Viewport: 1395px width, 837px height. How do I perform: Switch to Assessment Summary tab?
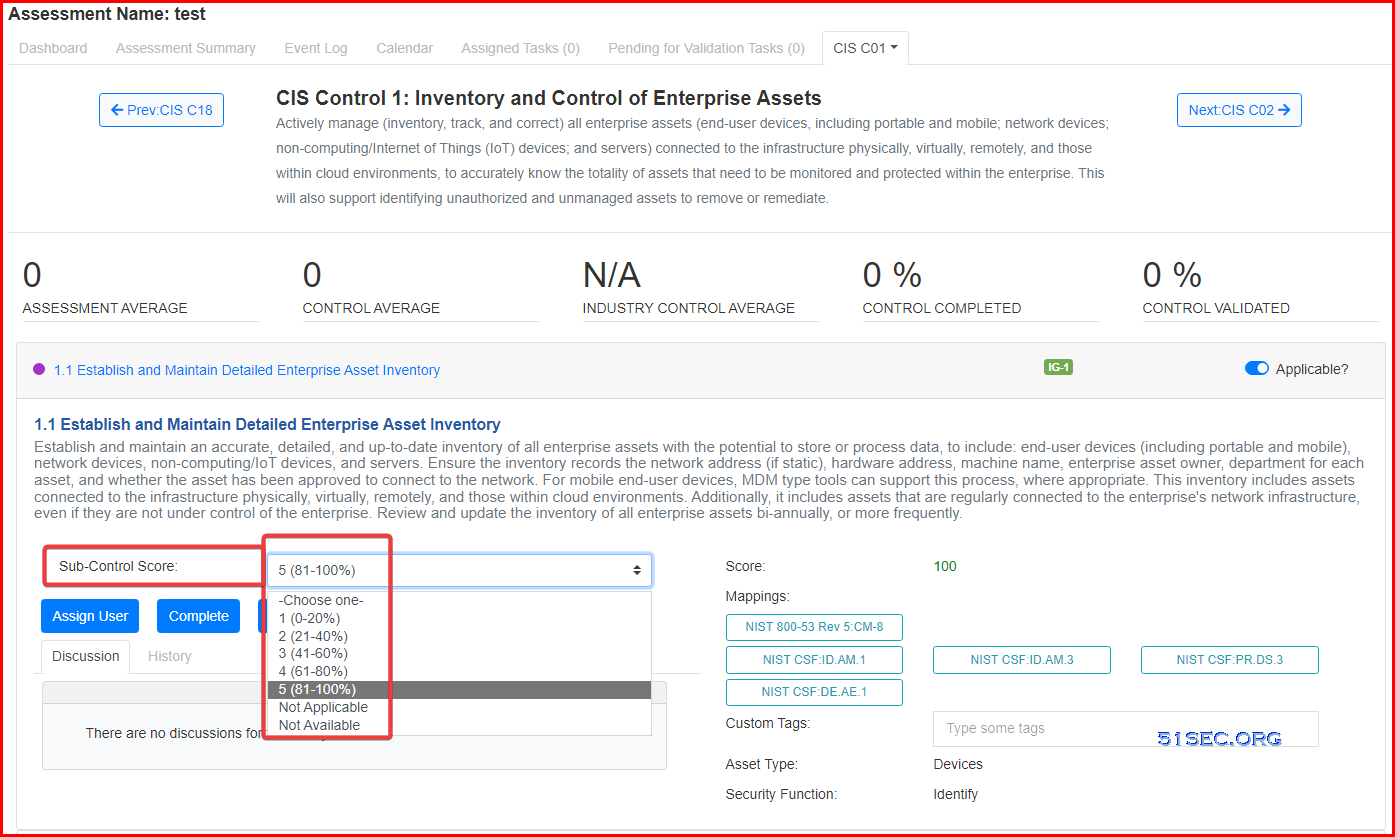click(186, 48)
